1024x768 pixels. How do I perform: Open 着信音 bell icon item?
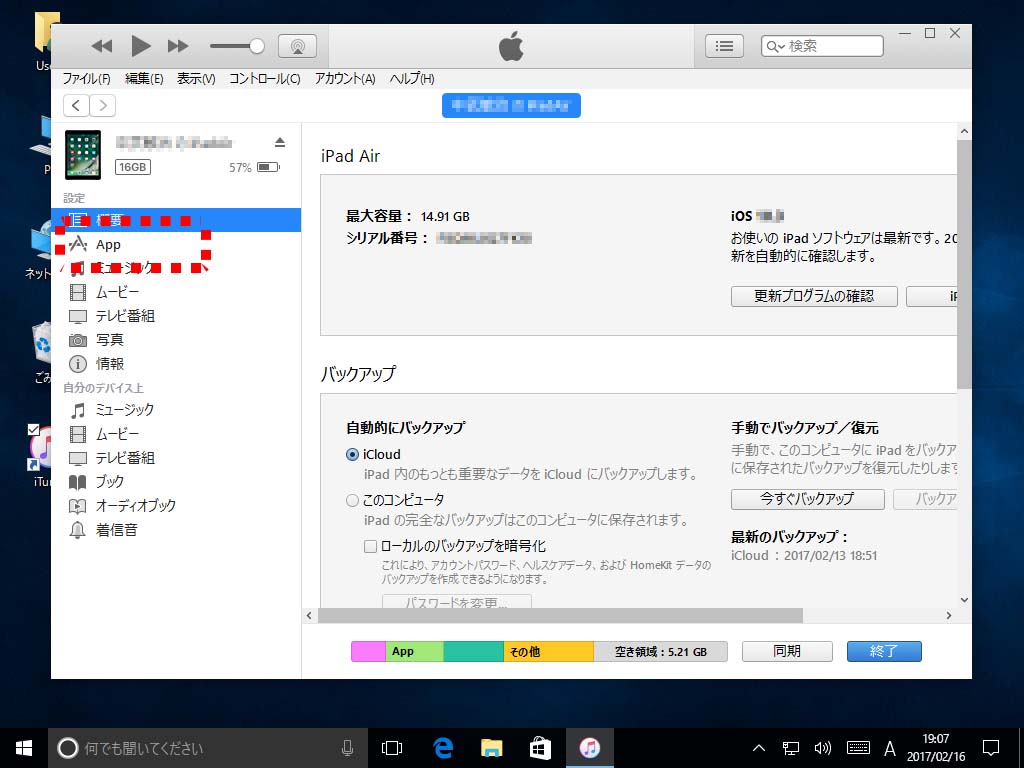(78, 530)
